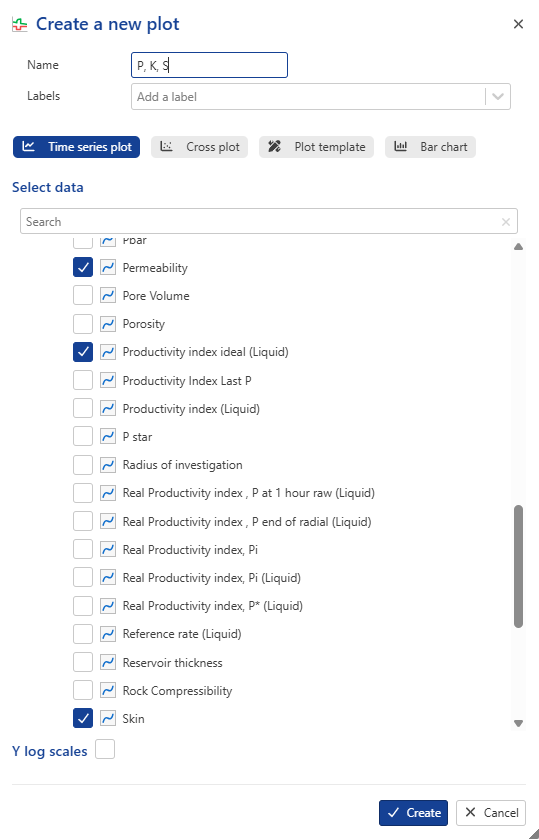Screen dimensions: 539x840
Task: Click curve icon beside Real Productivity index, Pi
Action: 108,549
